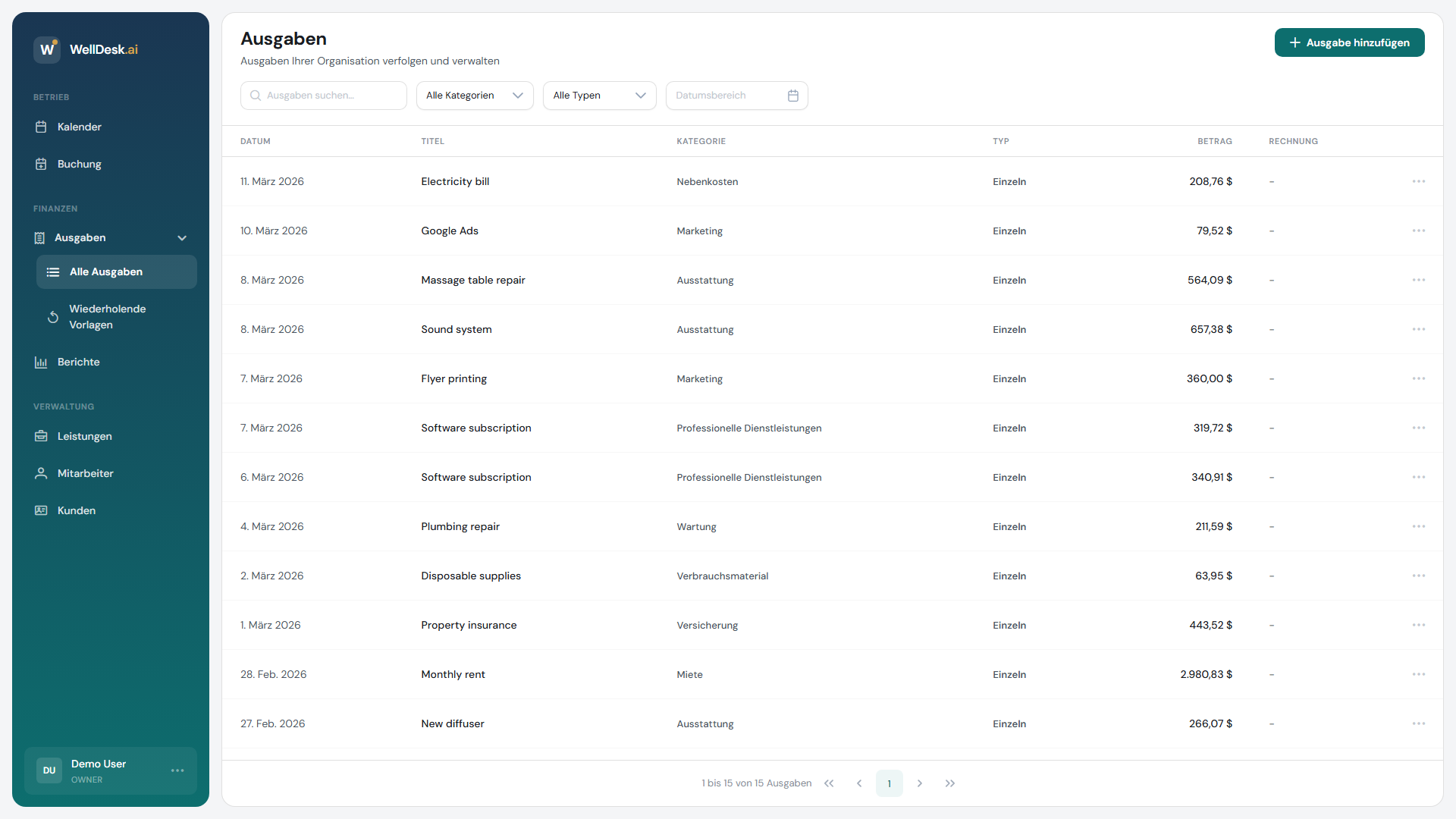
Task: Open the Kalender calendar icon
Action: point(41,127)
